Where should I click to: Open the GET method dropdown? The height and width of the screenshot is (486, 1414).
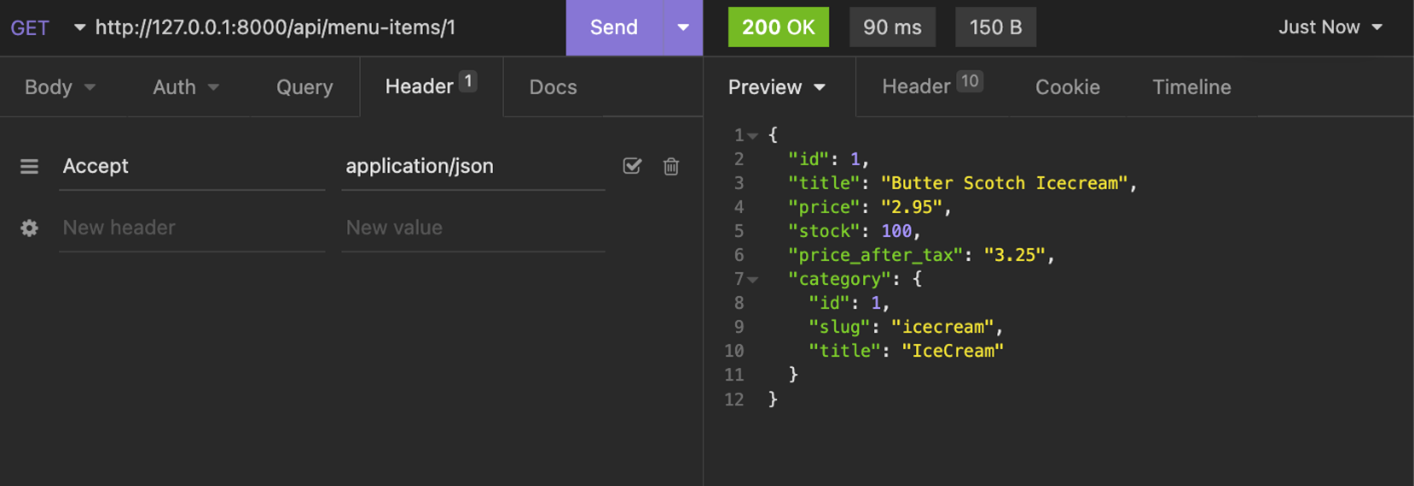(x=47, y=28)
